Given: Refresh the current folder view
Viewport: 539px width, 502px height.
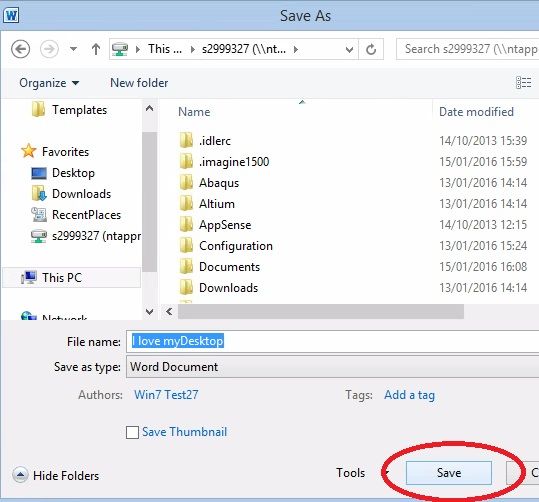Looking at the screenshot, I should (x=371, y=50).
